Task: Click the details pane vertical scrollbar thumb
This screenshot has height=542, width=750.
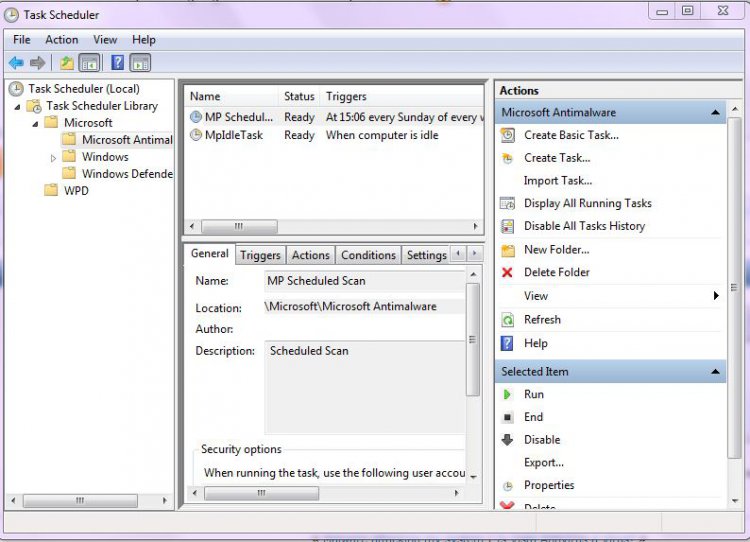Action: [x=473, y=340]
